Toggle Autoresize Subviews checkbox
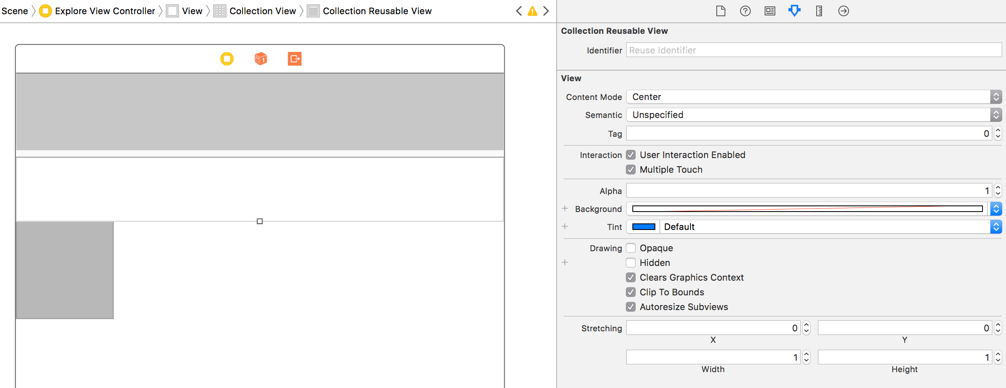The width and height of the screenshot is (1006, 388). (x=631, y=307)
